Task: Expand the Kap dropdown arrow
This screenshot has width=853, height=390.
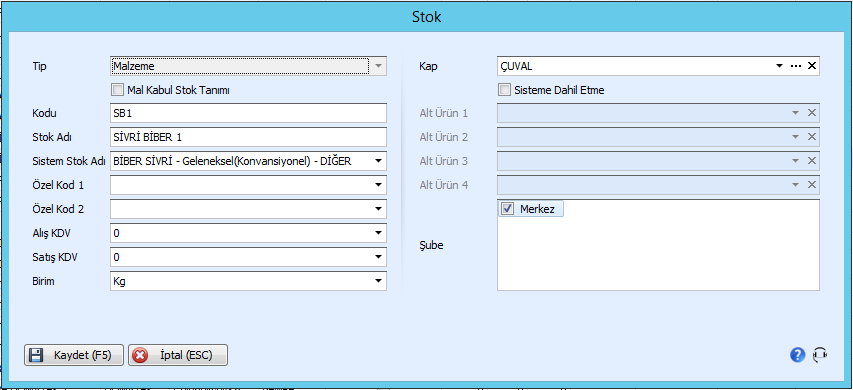Action: pos(779,66)
